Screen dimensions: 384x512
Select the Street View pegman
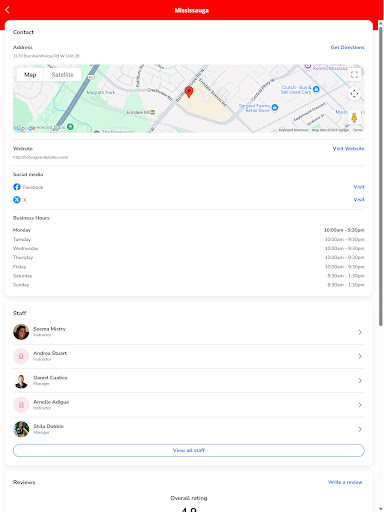point(354,118)
